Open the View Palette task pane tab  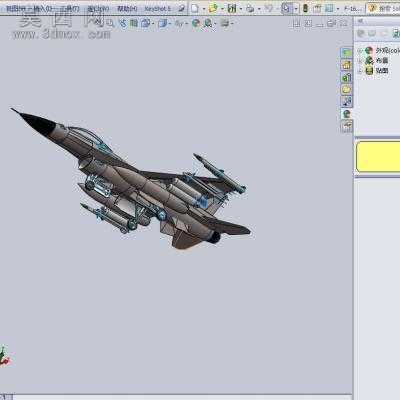(347, 102)
